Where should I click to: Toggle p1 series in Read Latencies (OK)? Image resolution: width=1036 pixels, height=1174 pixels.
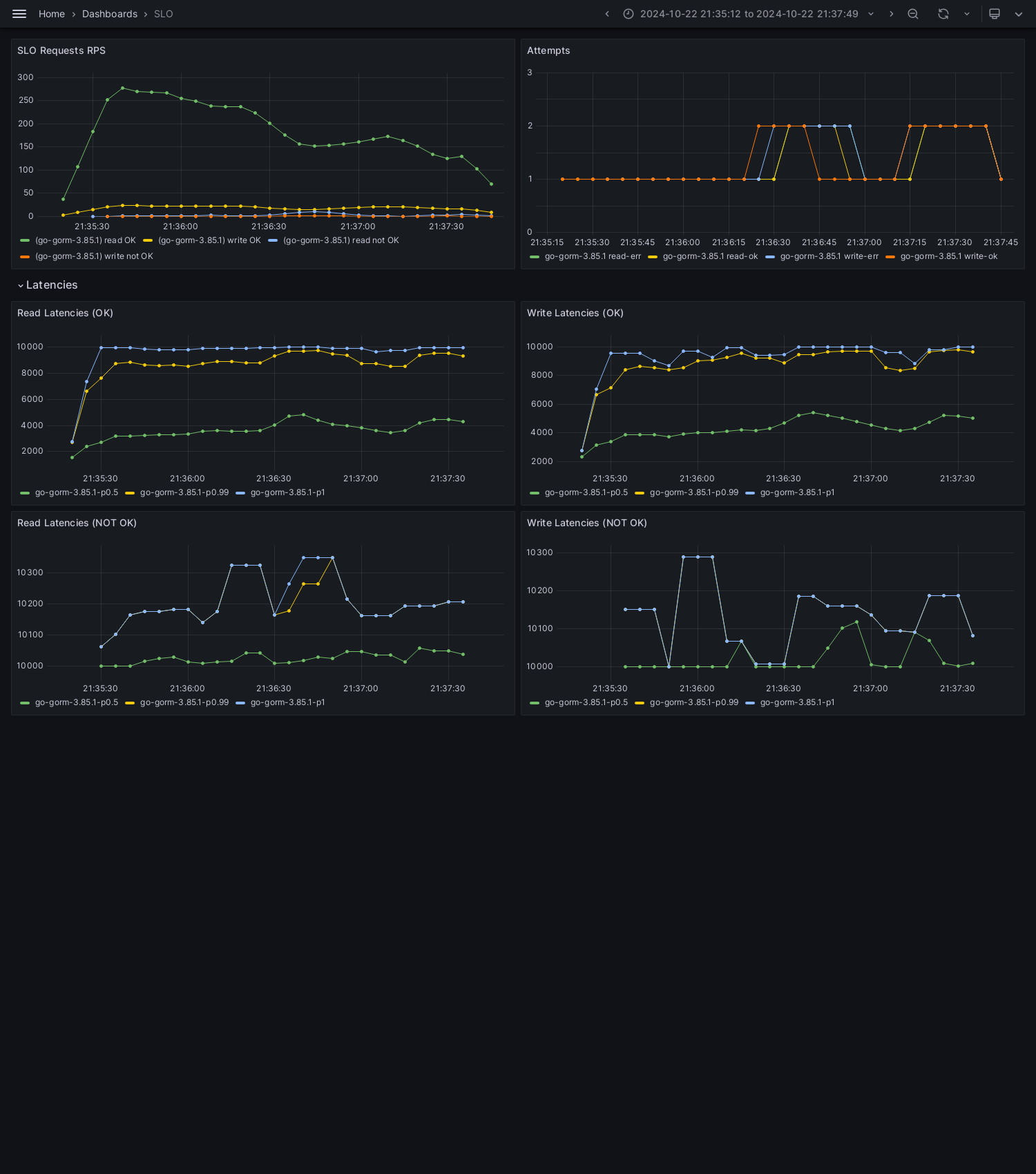(287, 492)
